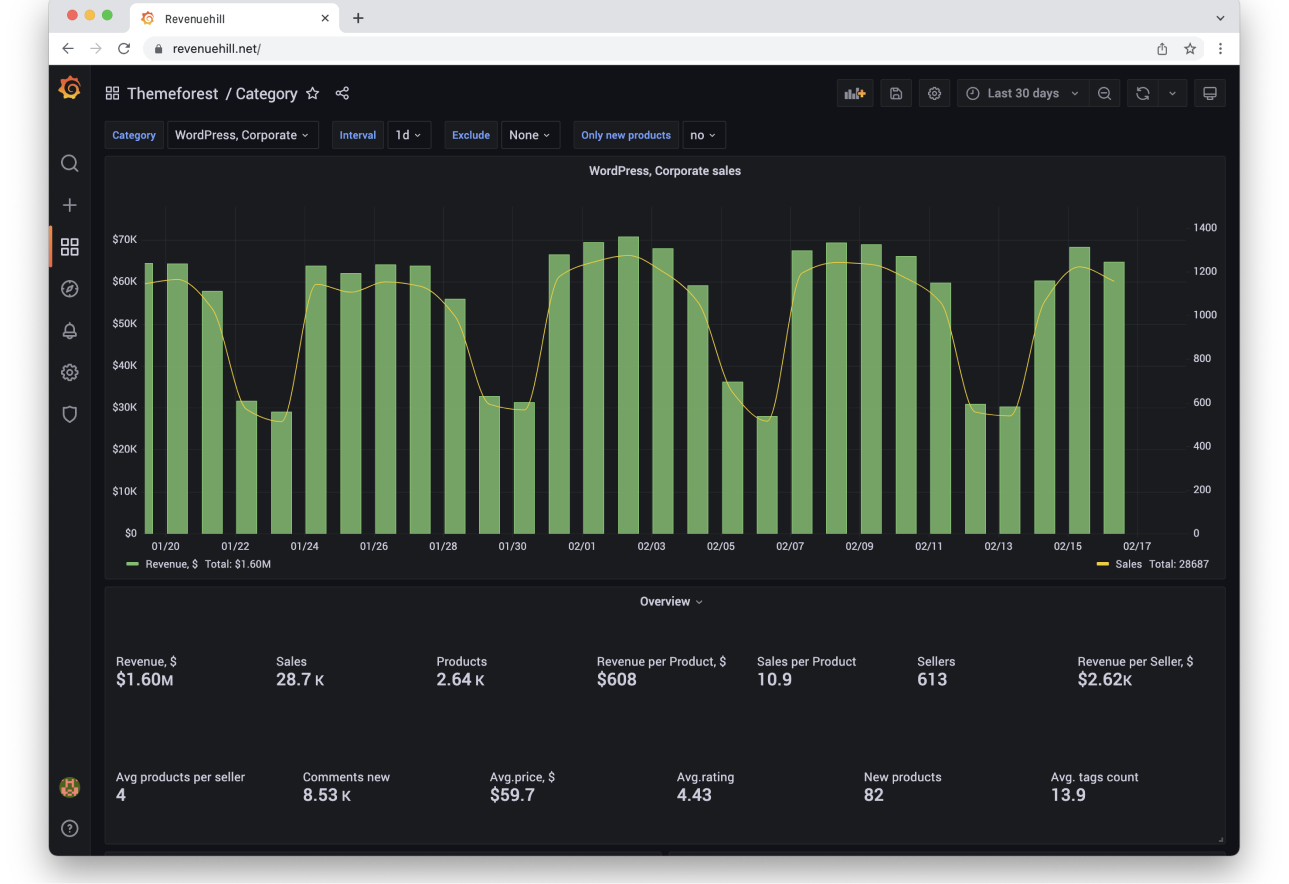Screen dimensions: 1289x884
Task: Toggle the Revenue series in legend
Action: point(171,564)
